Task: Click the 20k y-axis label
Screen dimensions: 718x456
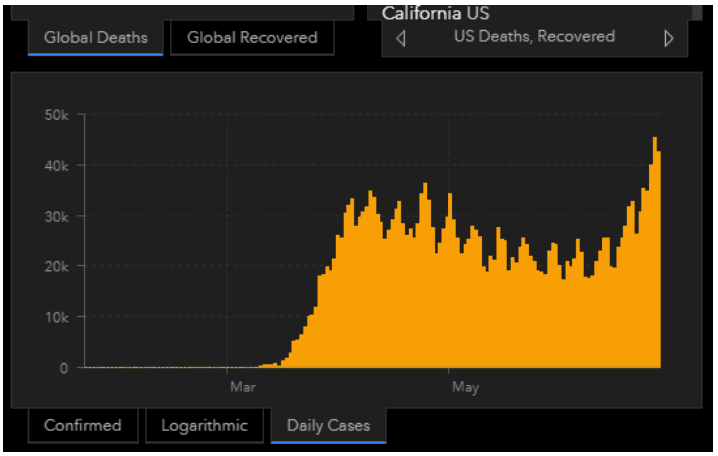Action: click(x=56, y=266)
